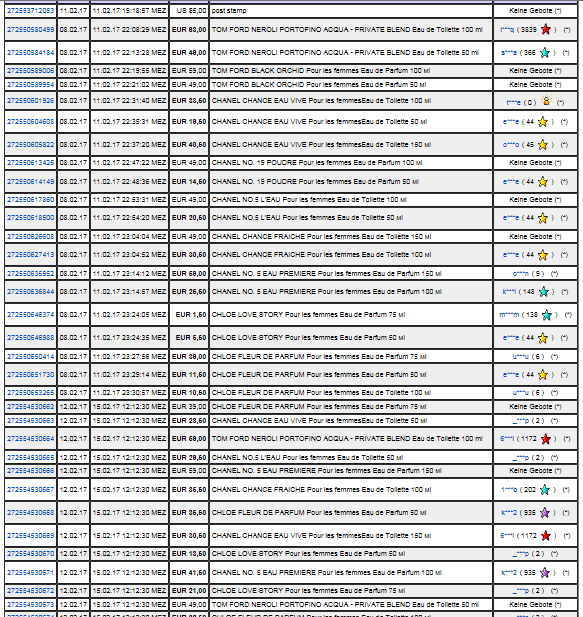Screen dimensions: 583x617
Task: Click the teal star beside bidder s***a (366)
Action: point(545,53)
